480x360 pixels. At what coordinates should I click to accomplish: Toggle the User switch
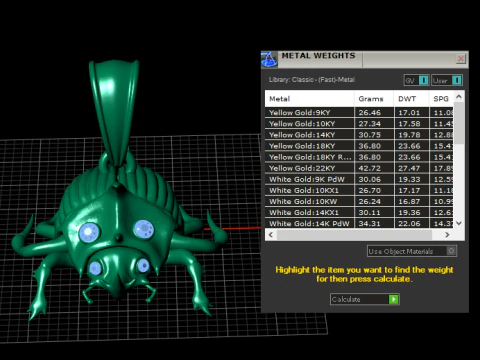tap(447, 80)
